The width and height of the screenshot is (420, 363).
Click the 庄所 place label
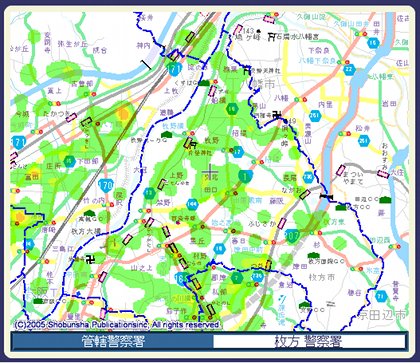click(x=54, y=166)
